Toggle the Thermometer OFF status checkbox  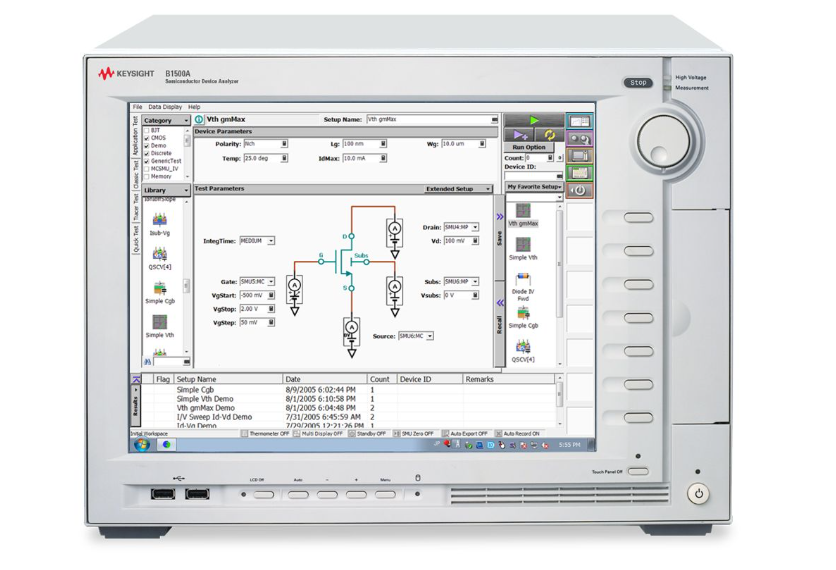245,434
